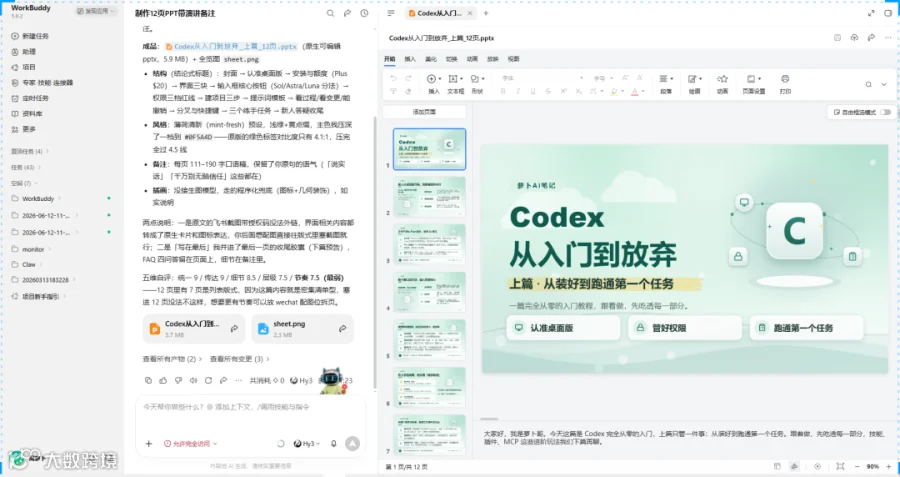Open 查看所有产物 (2) link
Image resolution: width=900 pixels, height=477 pixels.
coord(172,359)
